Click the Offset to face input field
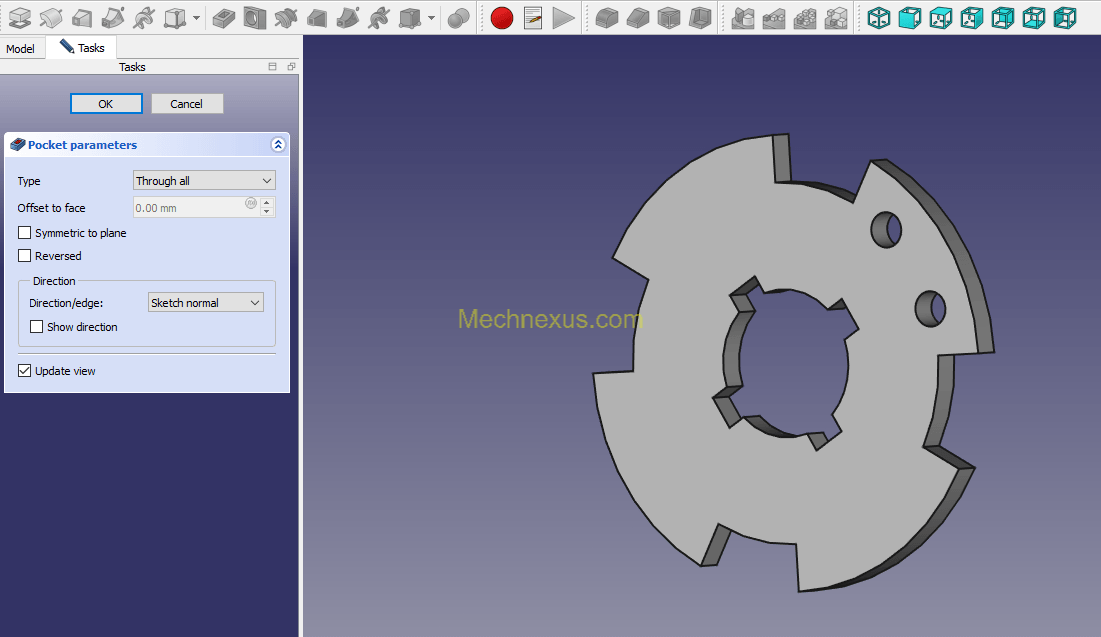This screenshot has width=1101, height=637. click(190, 208)
